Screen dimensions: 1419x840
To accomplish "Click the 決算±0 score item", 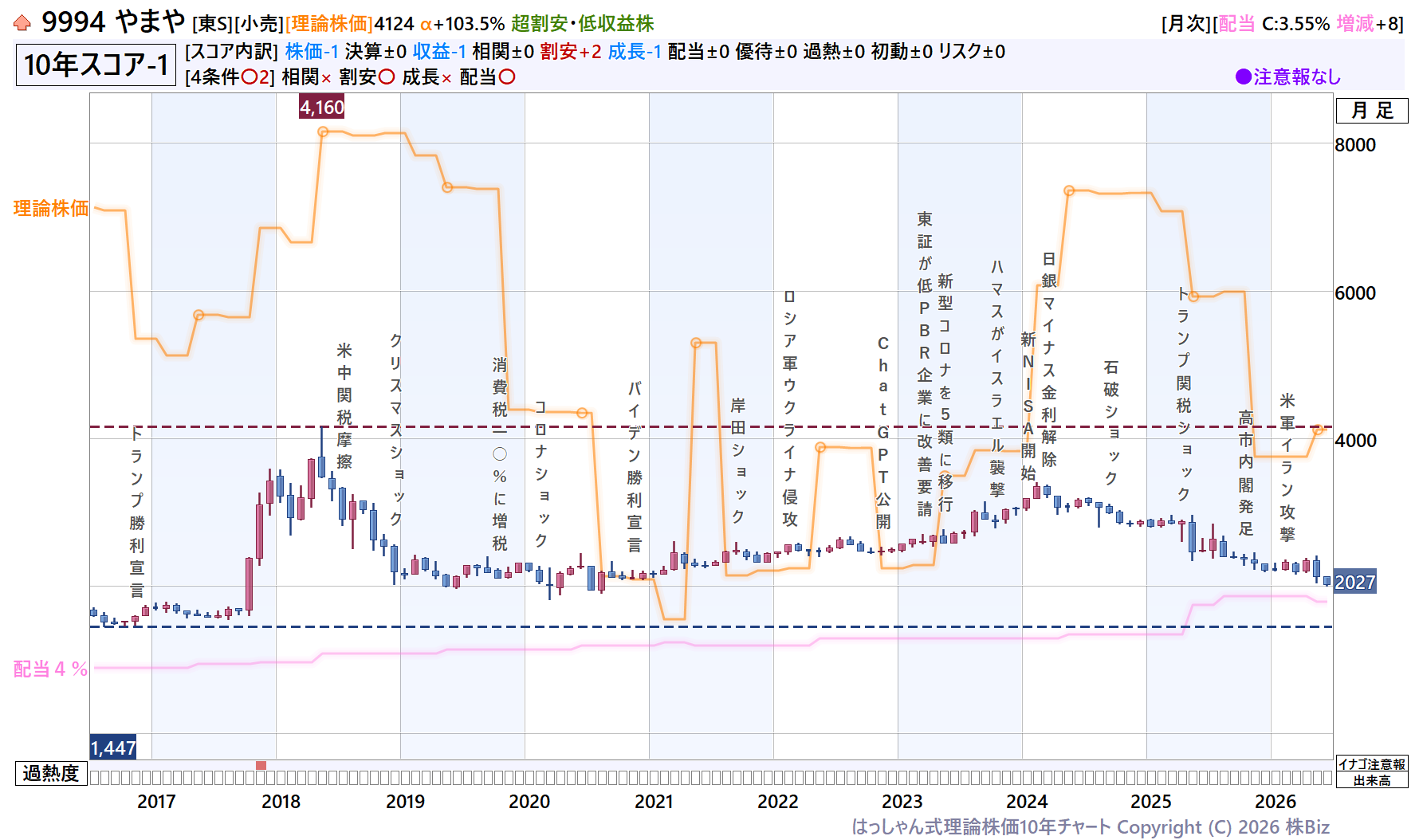I will [375, 52].
